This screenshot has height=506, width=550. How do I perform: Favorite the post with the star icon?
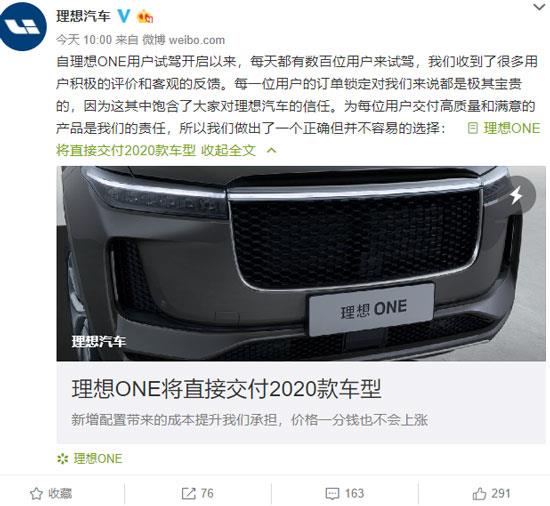point(36,494)
